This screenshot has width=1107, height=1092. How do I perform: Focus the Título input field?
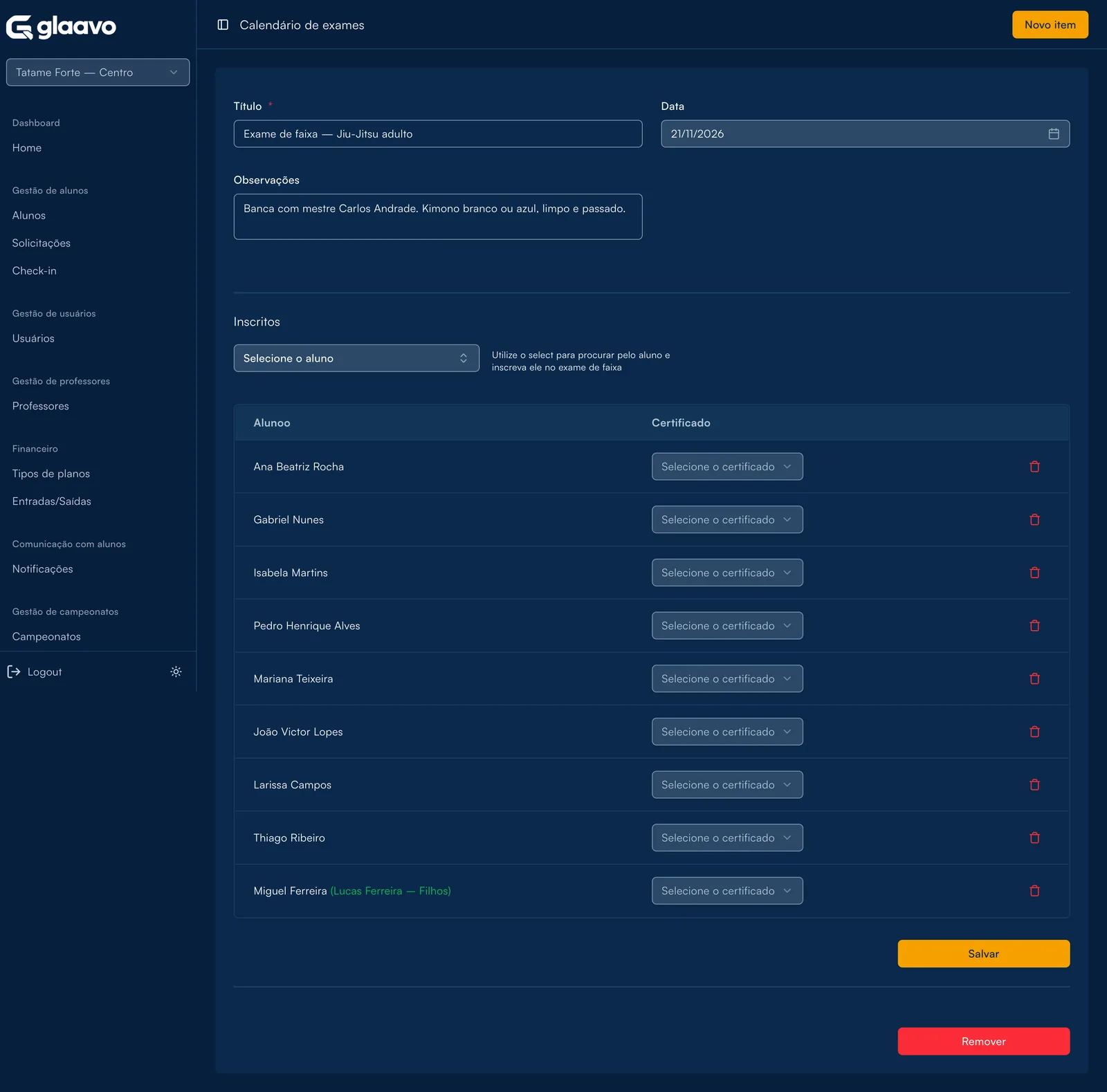pos(438,134)
